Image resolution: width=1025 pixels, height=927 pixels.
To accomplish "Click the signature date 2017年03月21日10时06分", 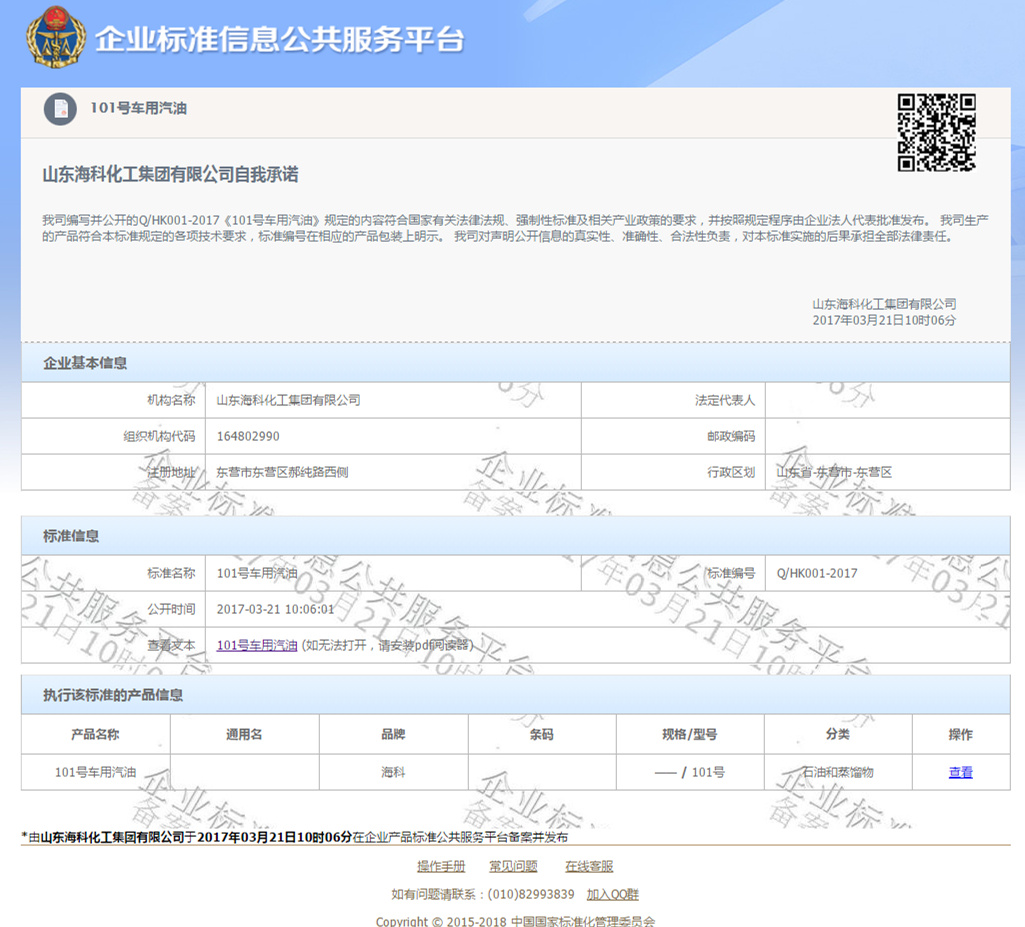I will click(884, 320).
